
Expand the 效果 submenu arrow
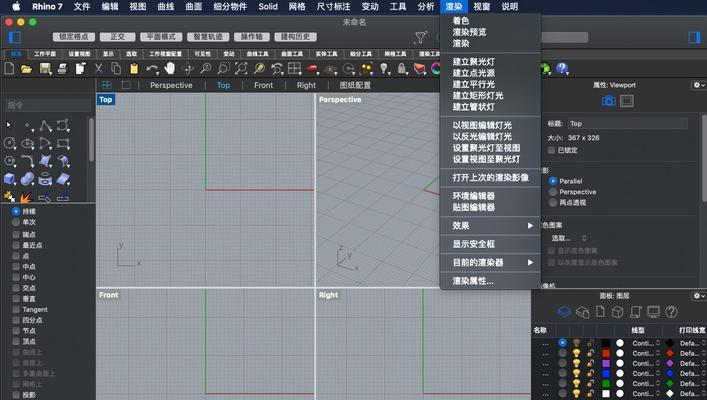tap(530, 225)
